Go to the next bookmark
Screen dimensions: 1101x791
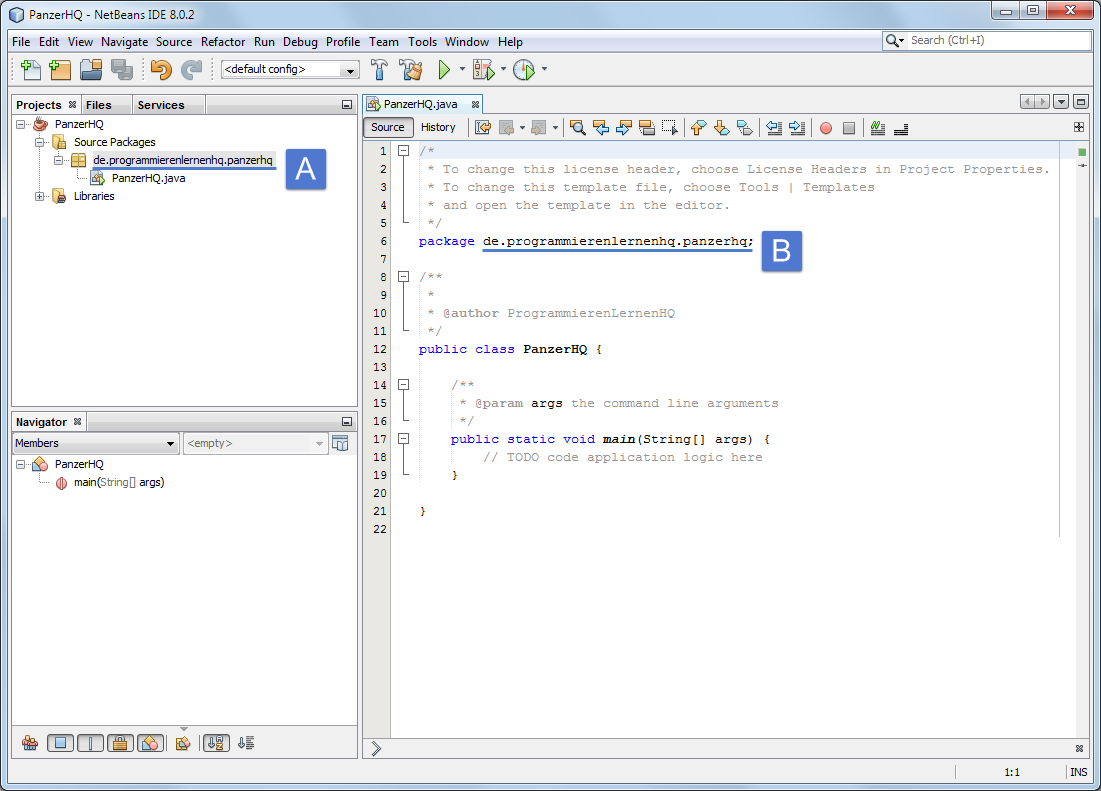721,128
